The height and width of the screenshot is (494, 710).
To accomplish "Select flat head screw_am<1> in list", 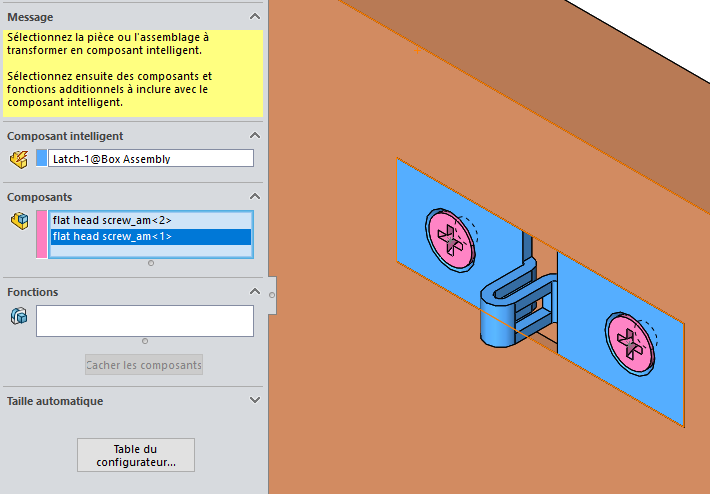I will point(151,236).
